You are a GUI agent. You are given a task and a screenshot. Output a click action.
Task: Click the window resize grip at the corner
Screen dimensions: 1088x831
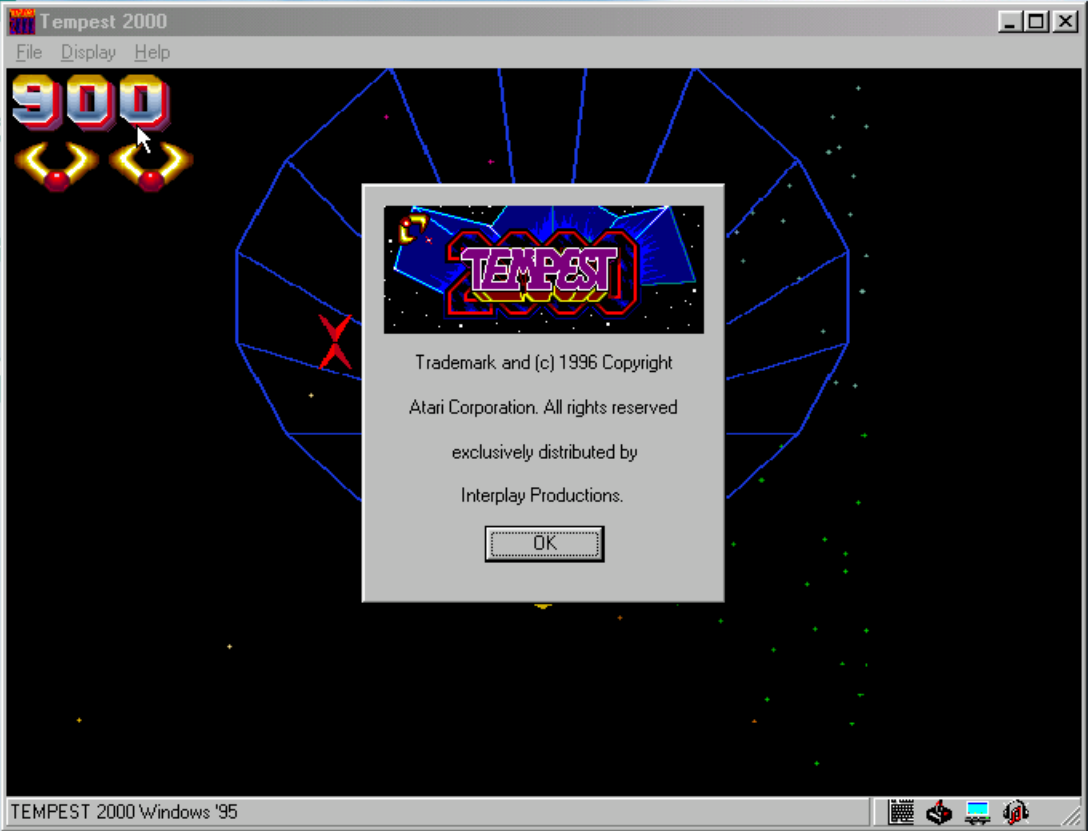[1071, 816]
